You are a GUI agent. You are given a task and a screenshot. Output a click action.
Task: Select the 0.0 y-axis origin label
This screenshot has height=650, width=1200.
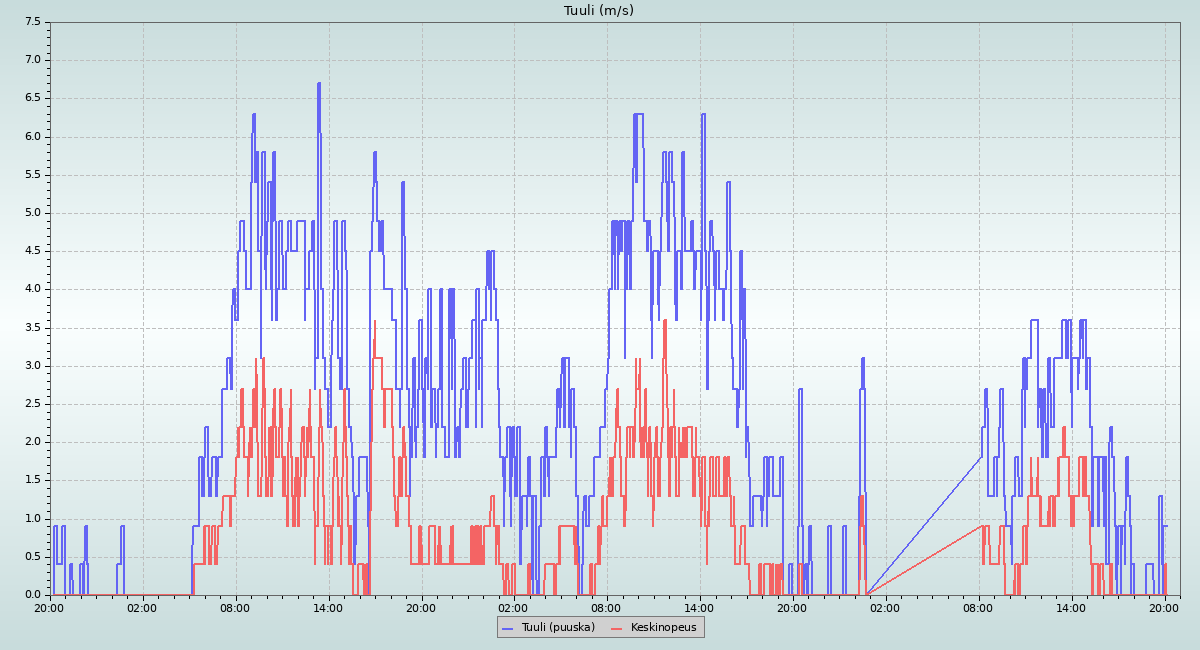click(x=34, y=595)
